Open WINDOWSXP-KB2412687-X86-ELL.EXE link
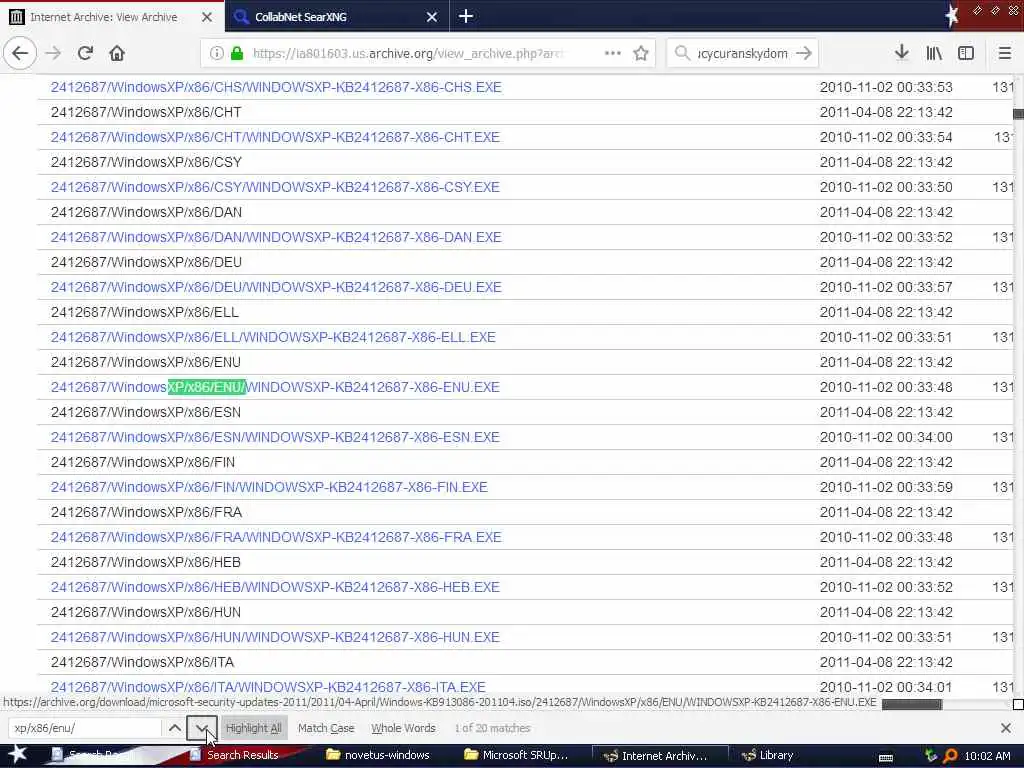 pos(273,337)
